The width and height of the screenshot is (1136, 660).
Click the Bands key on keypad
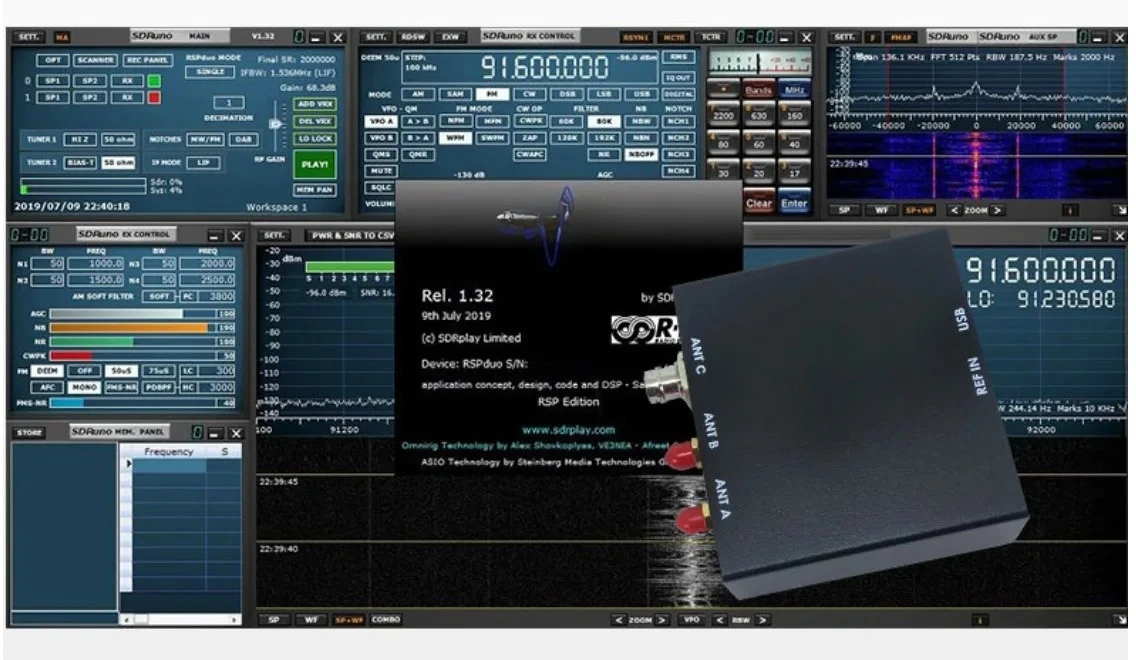click(x=760, y=90)
